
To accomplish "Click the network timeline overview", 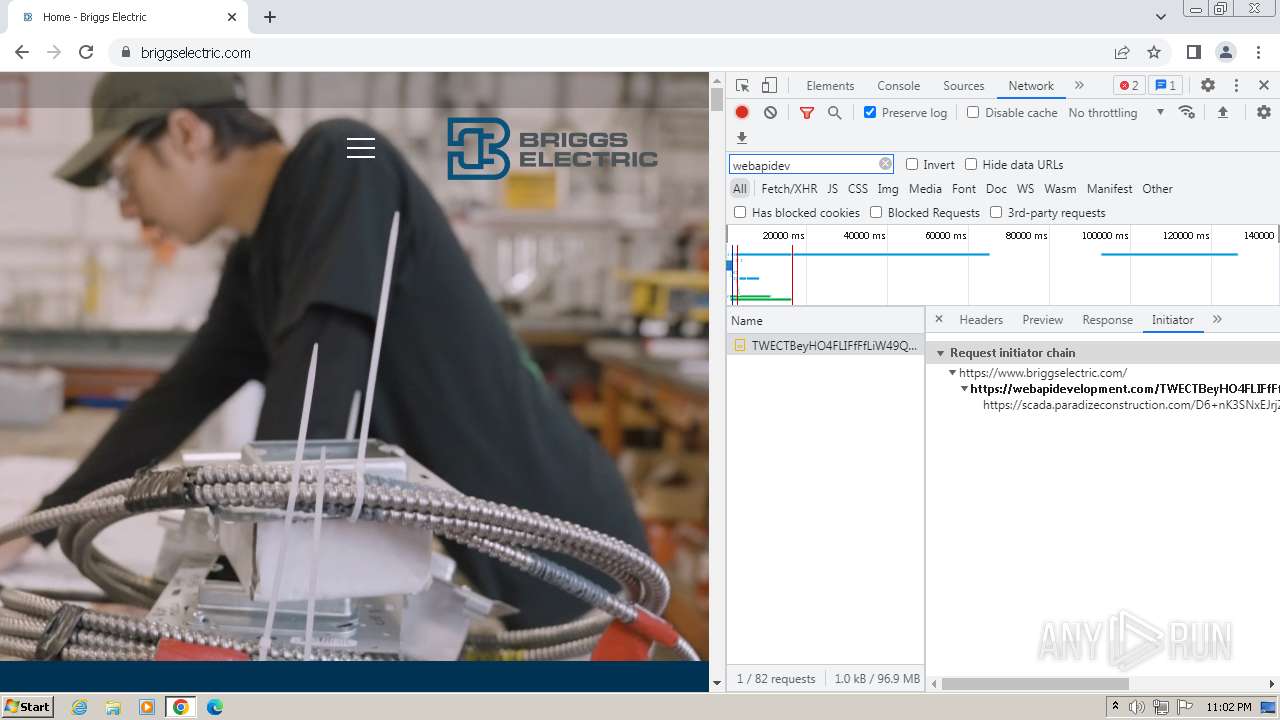I will (1003, 265).
